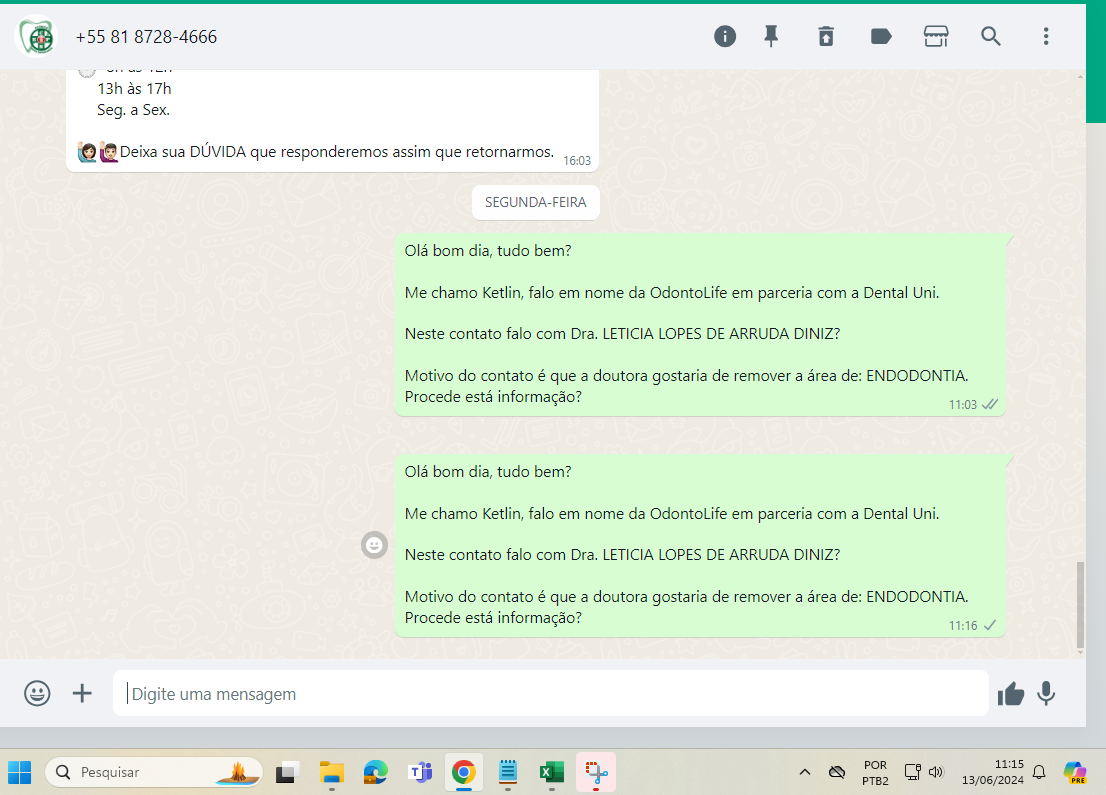1106x795 pixels.
Task: Open the three-dot chat menu
Action: click(1046, 36)
